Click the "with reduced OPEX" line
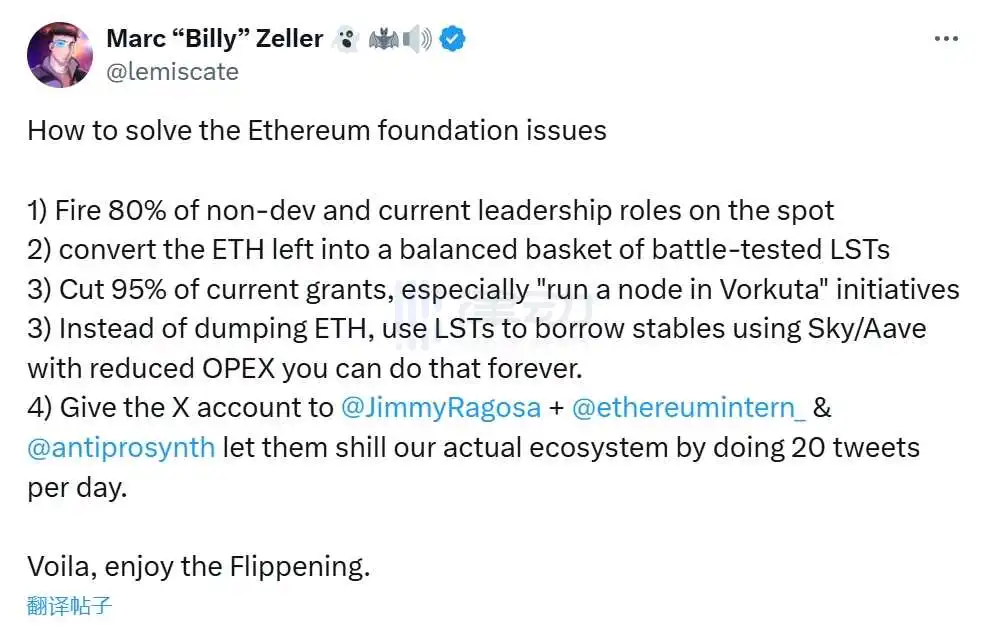The width and height of the screenshot is (987, 631). (x=305, y=368)
